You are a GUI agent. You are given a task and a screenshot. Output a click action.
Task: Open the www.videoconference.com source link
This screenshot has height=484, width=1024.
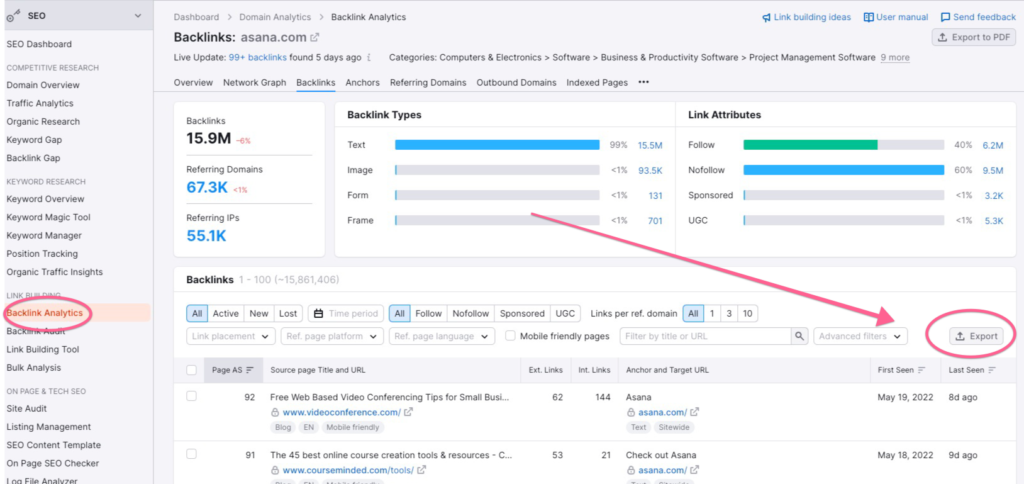coord(342,412)
